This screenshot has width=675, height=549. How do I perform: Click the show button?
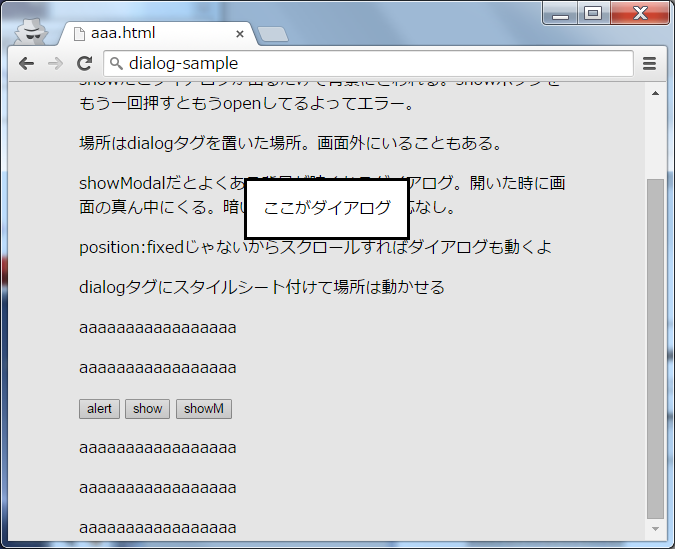click(147, 409)
